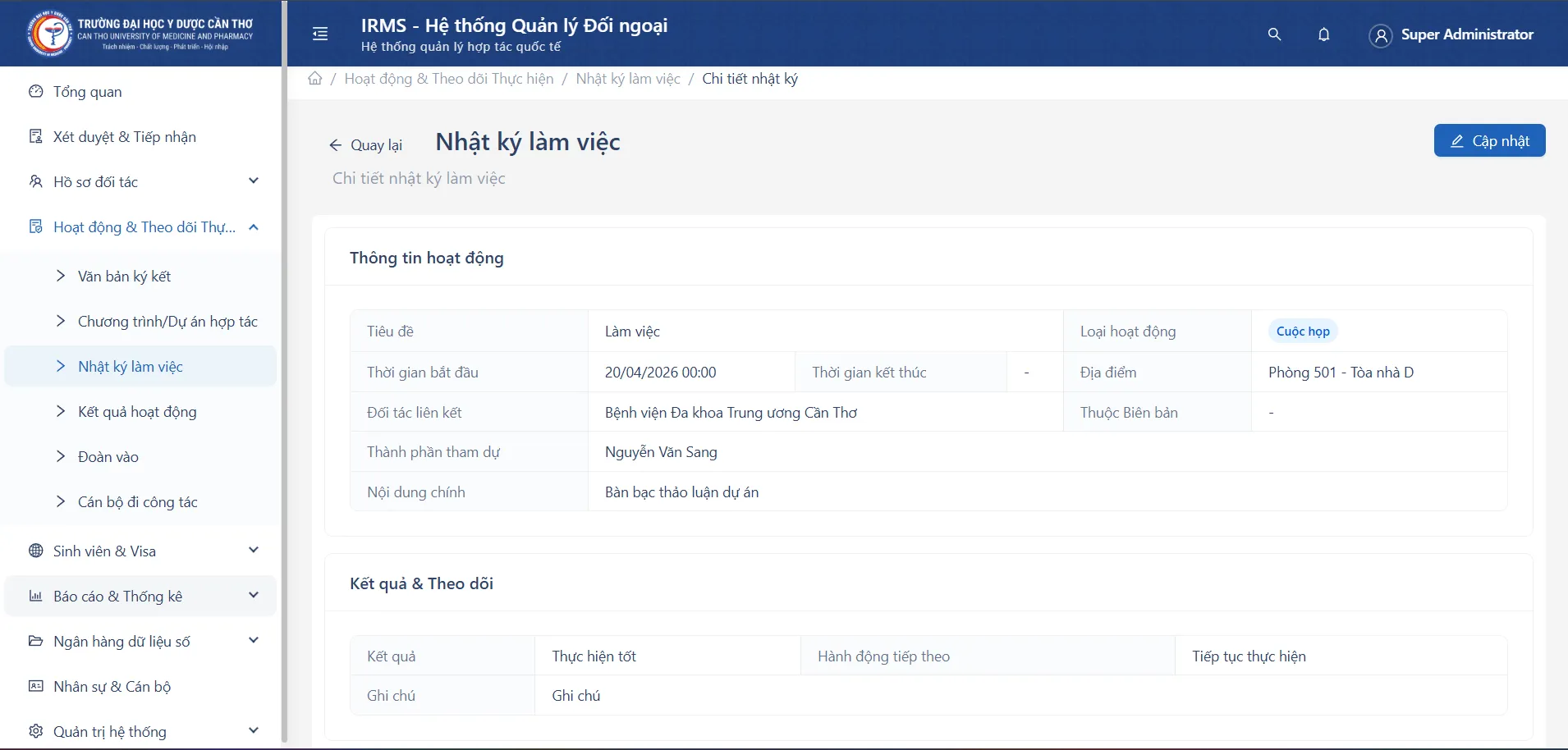The width and height of the screenshot is (1568, 750).
Task: Open the search icon in the header
Action: (1273, 34)
